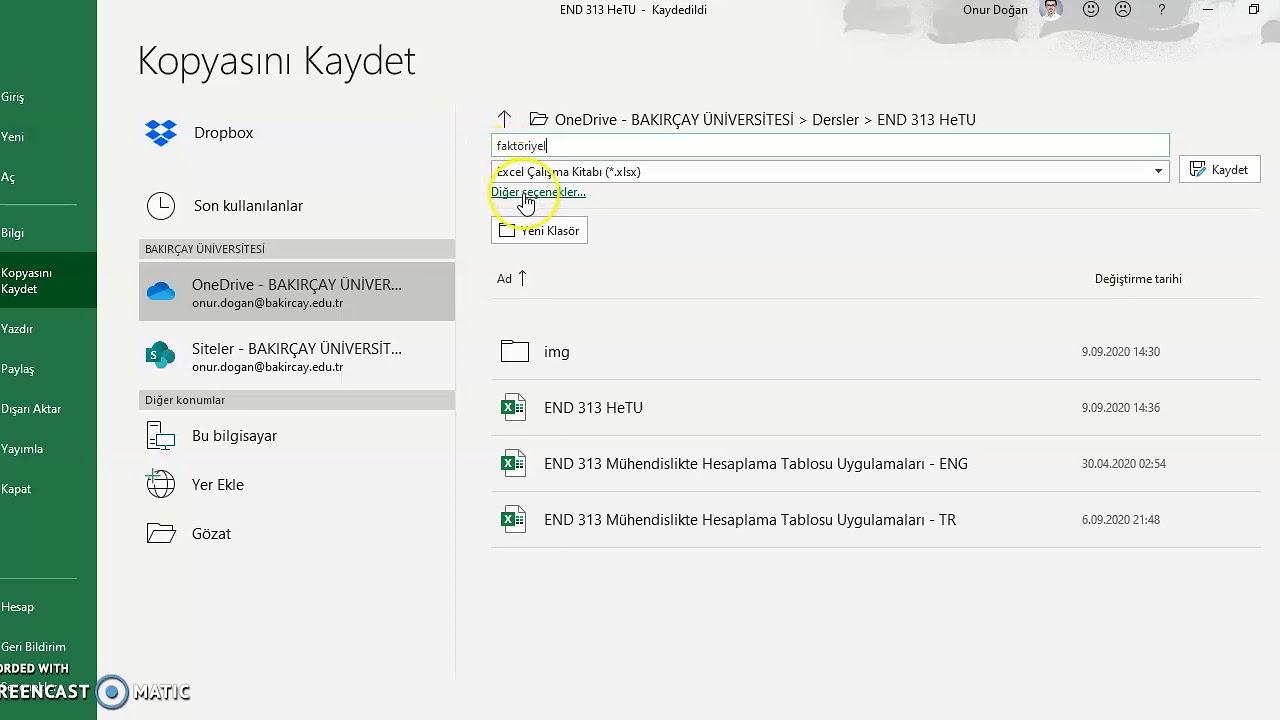
Task: Click OneDrive - BAKIRÇAY ÜNİVERSİTESİ in the breadcrumb
Action: click(x=674, y=119)
